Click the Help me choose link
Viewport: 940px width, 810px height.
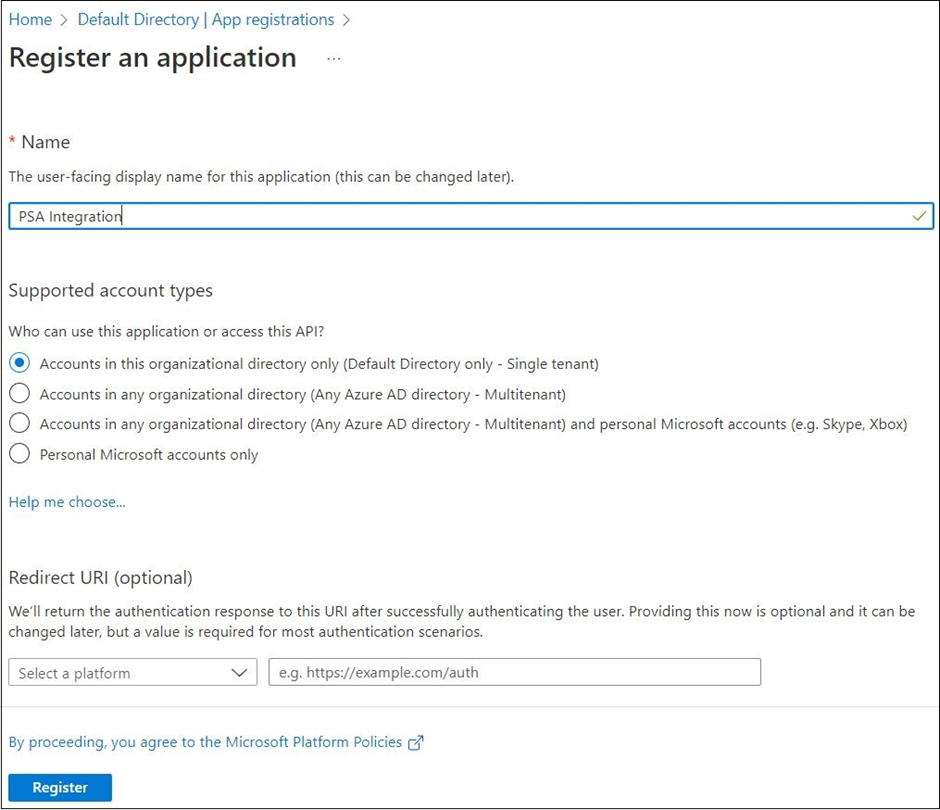point(67,502)
